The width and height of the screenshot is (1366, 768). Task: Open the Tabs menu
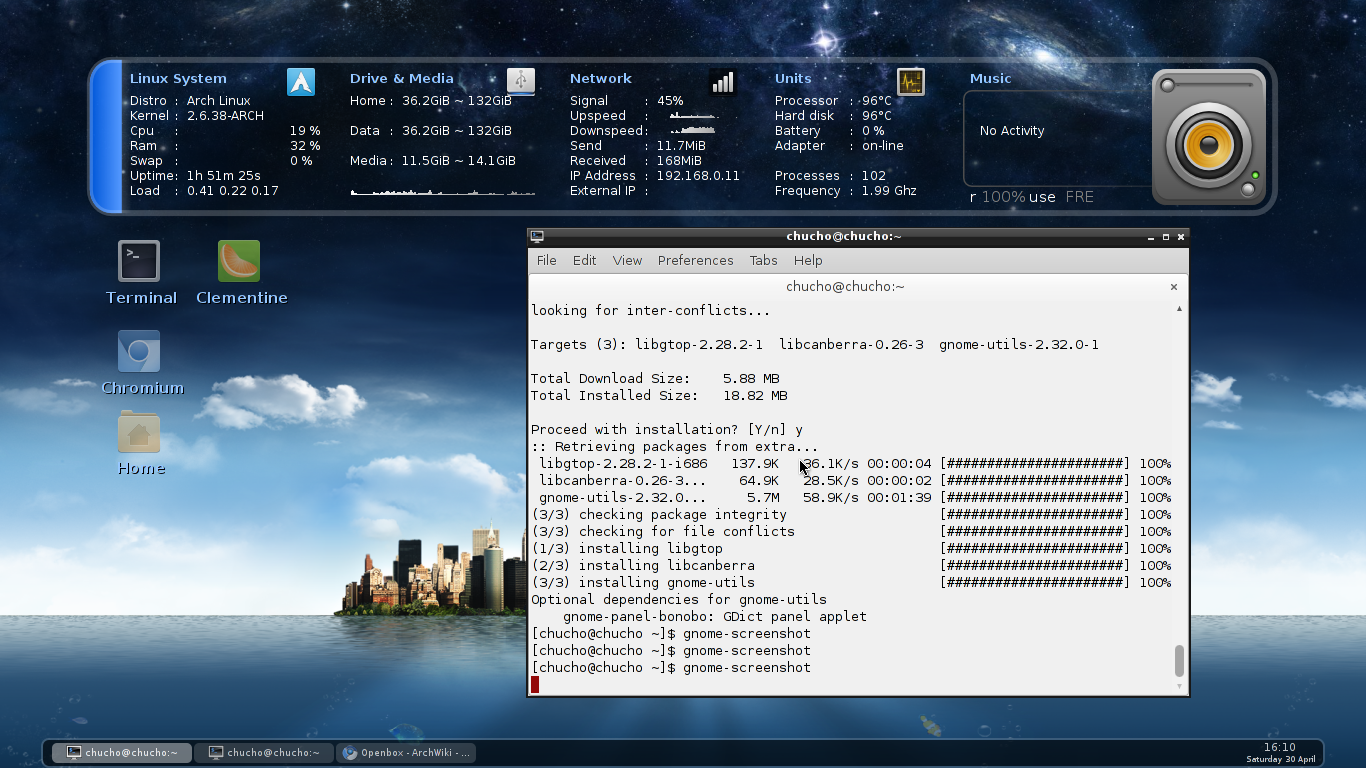[763, 260]
